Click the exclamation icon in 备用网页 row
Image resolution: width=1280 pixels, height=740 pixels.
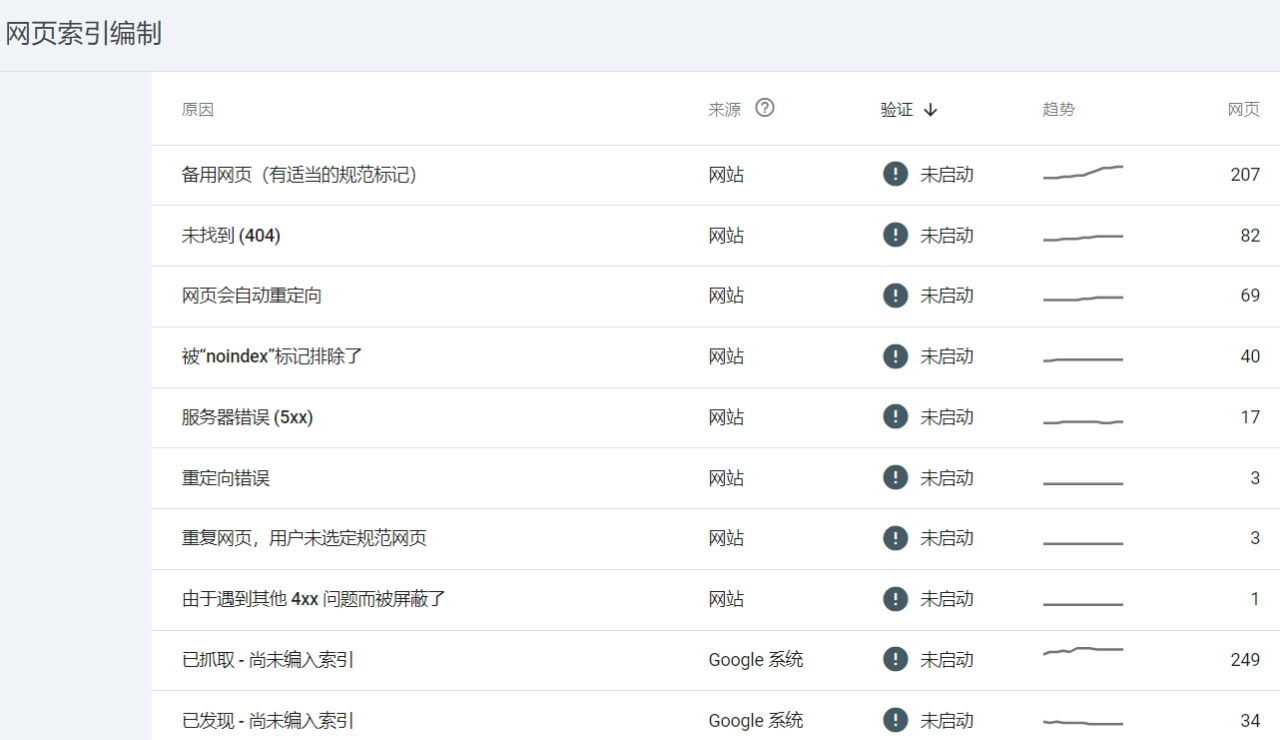click(895, 174)
